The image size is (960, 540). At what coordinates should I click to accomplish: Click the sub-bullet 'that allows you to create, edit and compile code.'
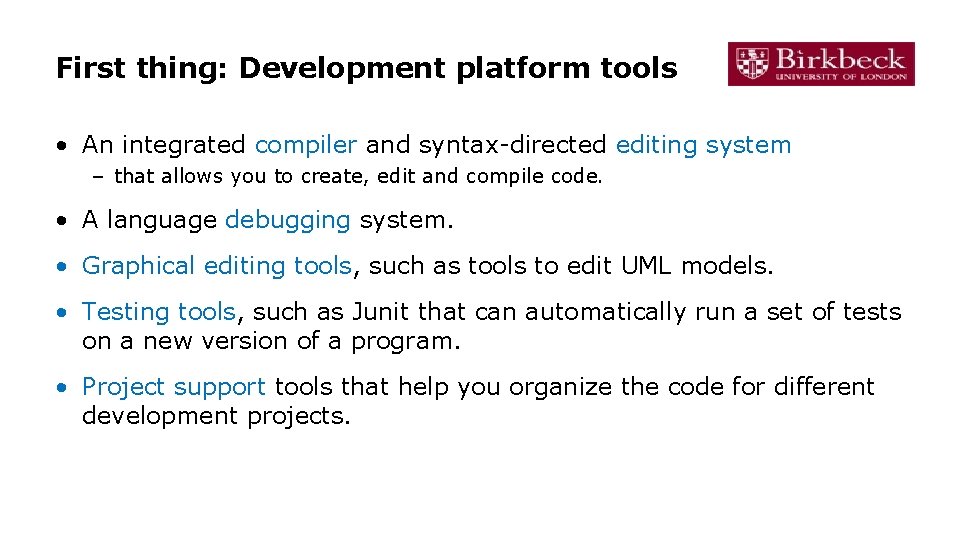(358, 176)
